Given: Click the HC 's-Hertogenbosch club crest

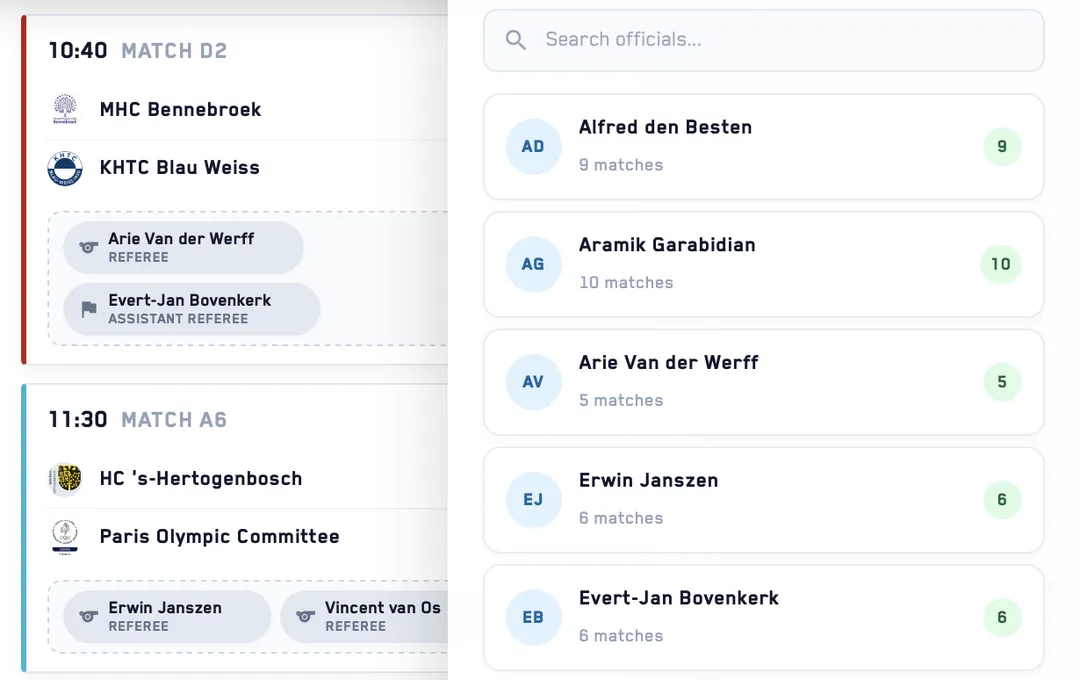Looking at the screenshot, I should [x=65, y=479].
